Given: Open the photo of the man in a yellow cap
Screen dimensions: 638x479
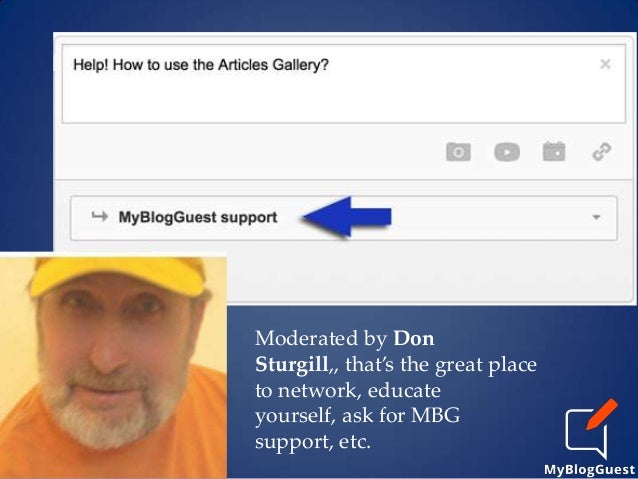Looking at the screenshot, I should click(x=113, y=367).
